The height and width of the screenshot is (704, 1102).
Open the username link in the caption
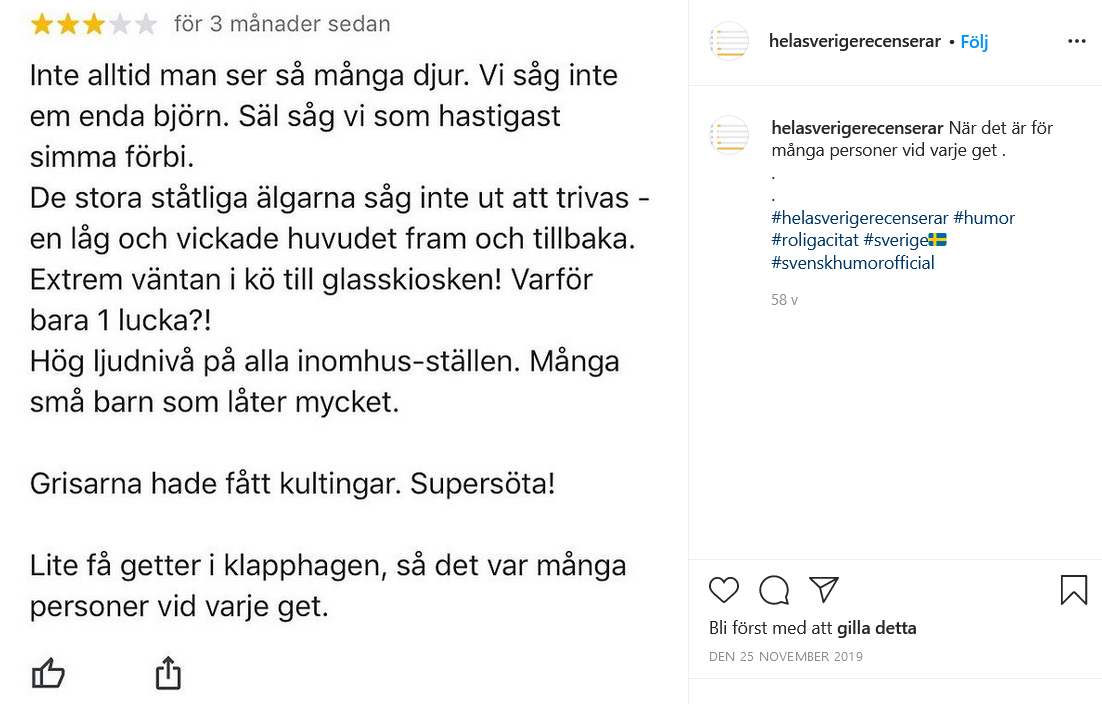pos(857,128)
